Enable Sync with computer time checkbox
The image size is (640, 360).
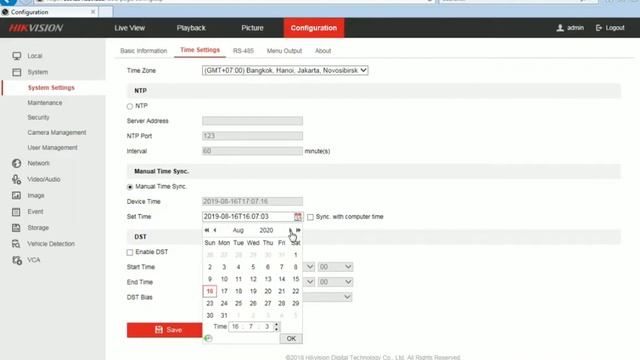click(x=311, y=217)
